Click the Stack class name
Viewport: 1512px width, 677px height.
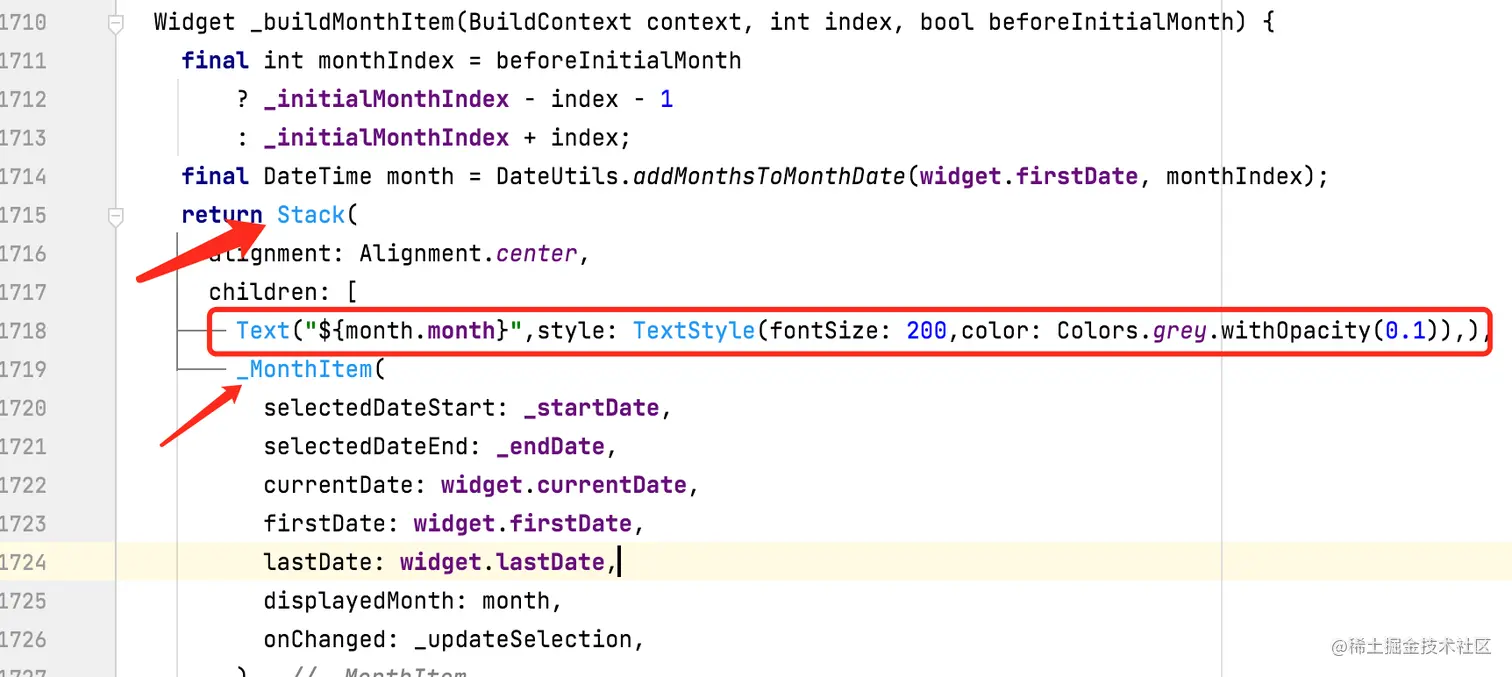(x=310, y=215)
